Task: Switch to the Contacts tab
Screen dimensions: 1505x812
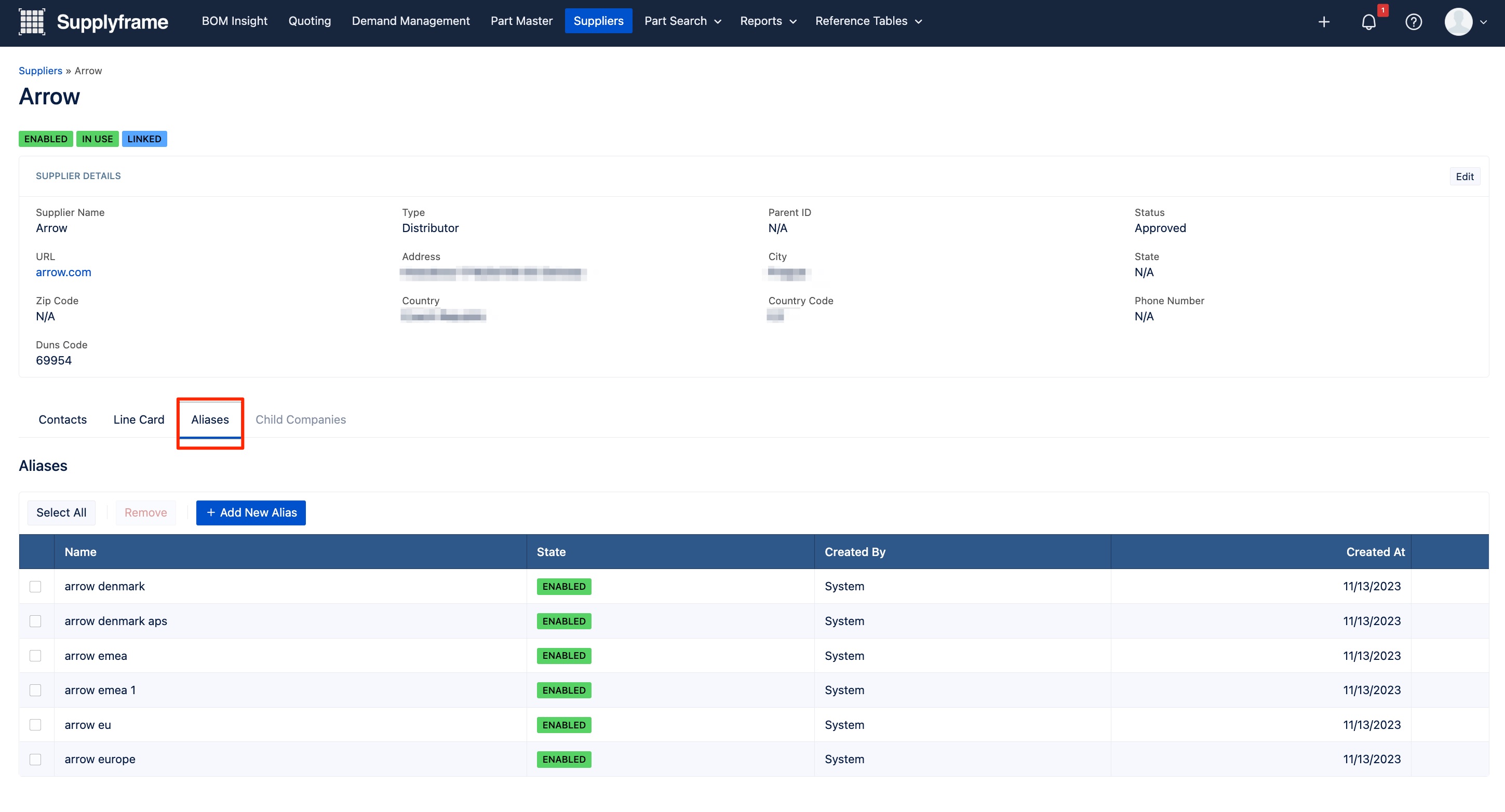Action: (x=62, y=419)
